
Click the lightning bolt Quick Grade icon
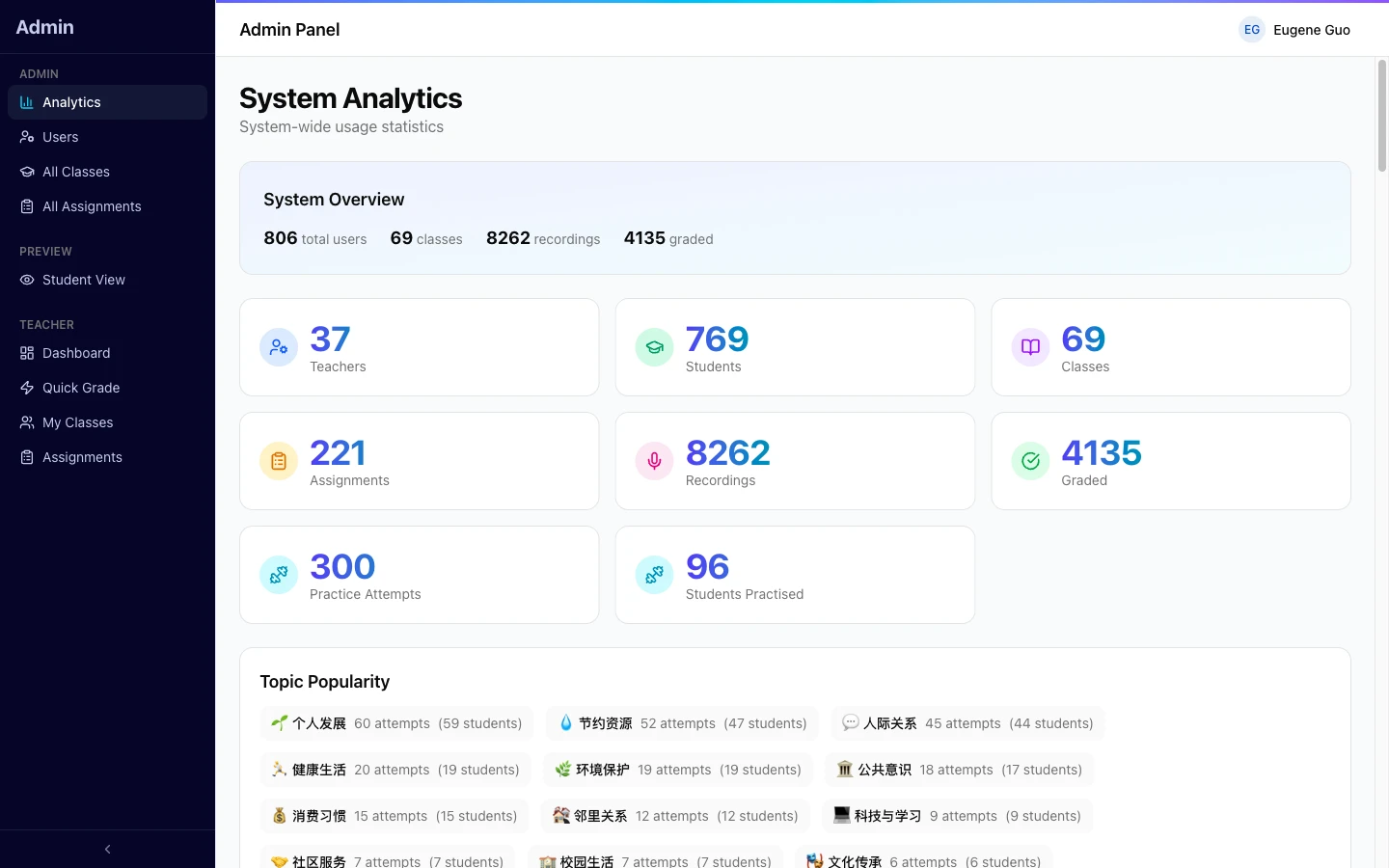click(27, 388)
